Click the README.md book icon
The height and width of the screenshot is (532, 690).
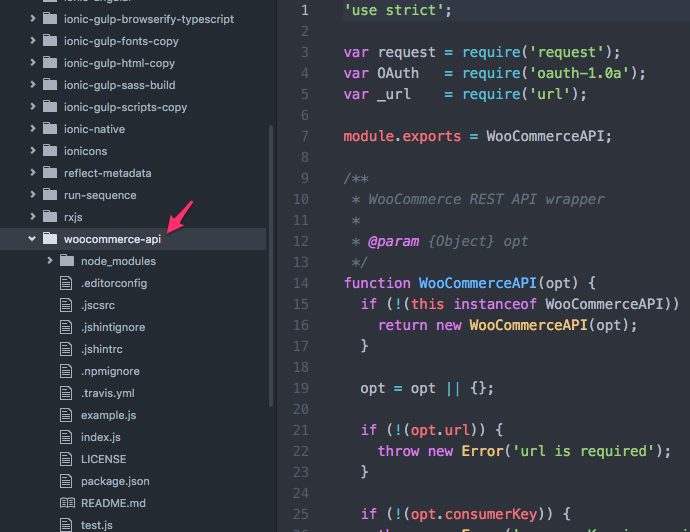pos(67,503)
